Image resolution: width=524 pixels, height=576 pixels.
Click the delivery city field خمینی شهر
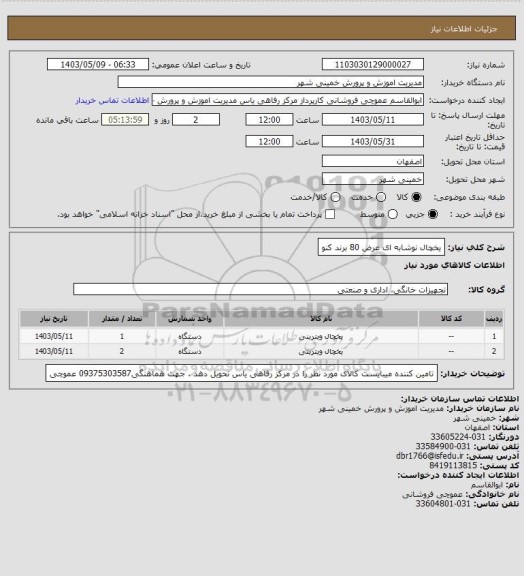(x=373, y=179)
